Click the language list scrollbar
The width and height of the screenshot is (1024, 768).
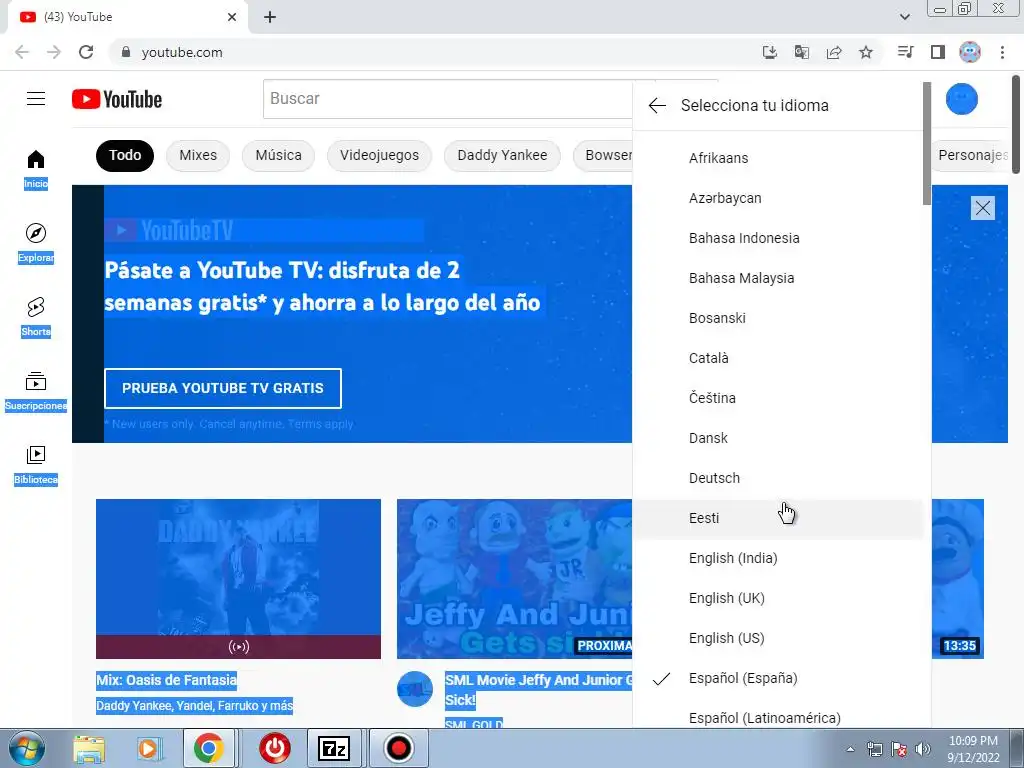coord(927,144)
